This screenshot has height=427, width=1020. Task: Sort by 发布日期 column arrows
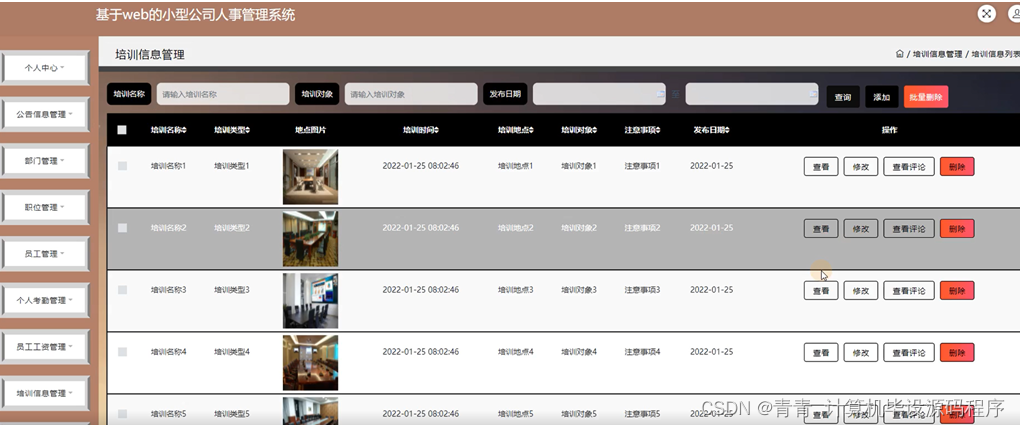pyautogui.click(x=727, y=130)
